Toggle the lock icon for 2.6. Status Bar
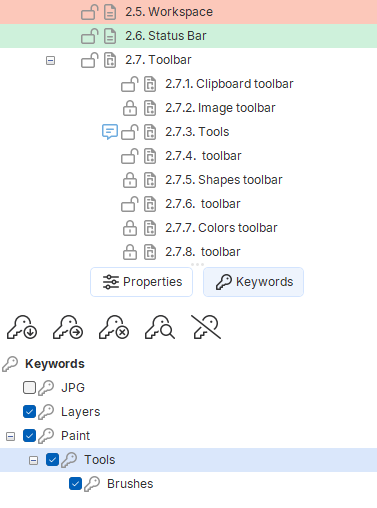Image resolution: width=377 pixels, height=508 pixels. [90, 36]
